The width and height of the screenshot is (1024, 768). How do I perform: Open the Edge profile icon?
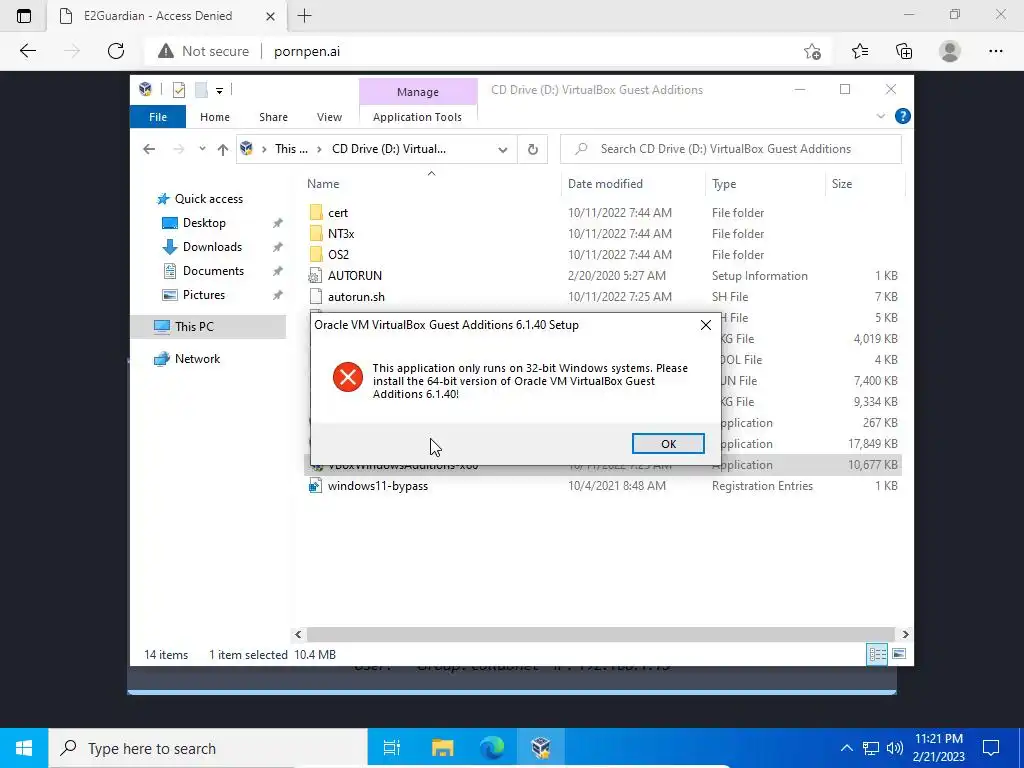[950, 52]
